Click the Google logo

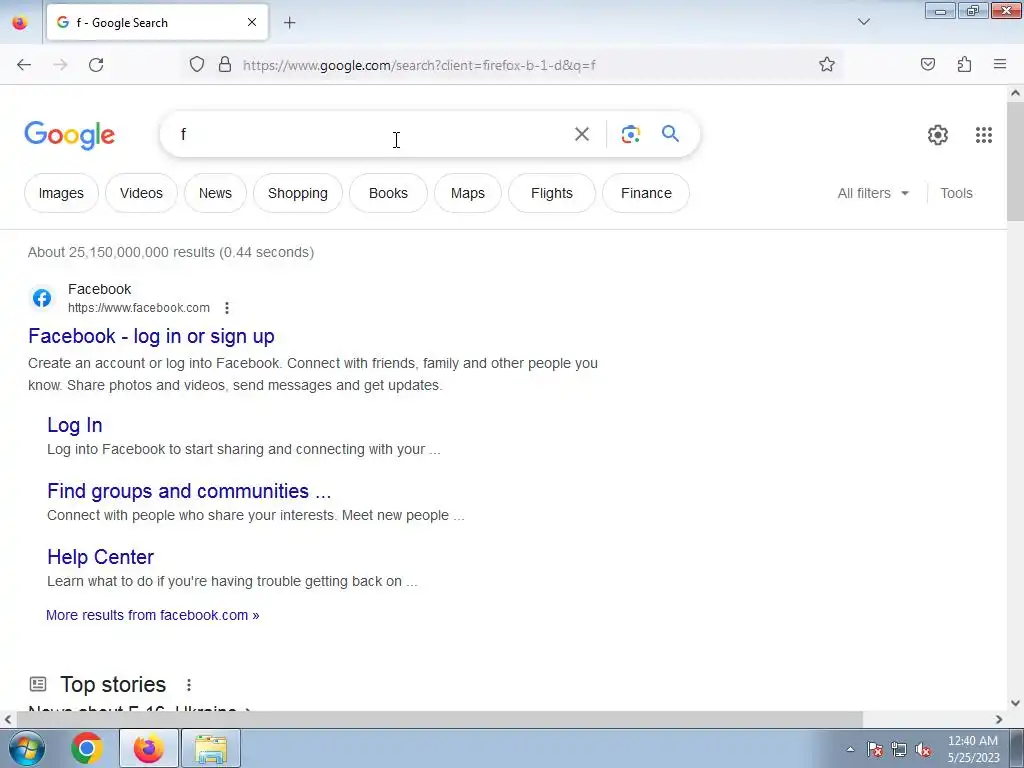(x=69, y=135)
